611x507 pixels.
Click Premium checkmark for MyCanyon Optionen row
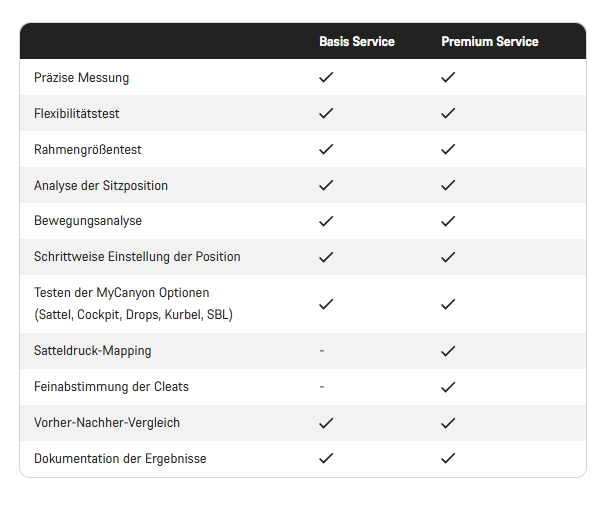coord(448,304)
